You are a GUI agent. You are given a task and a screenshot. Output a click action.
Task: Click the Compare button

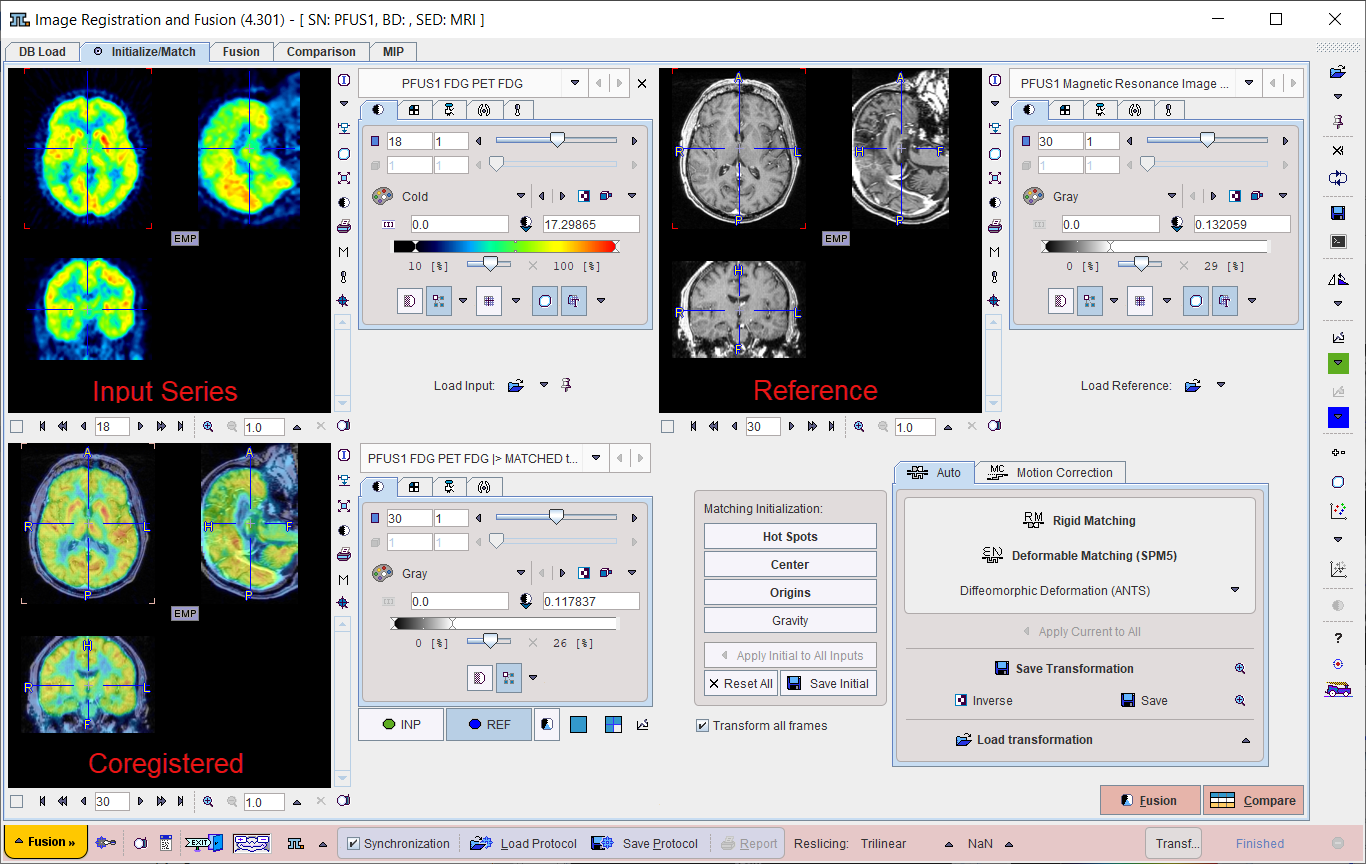(1253, 800)
